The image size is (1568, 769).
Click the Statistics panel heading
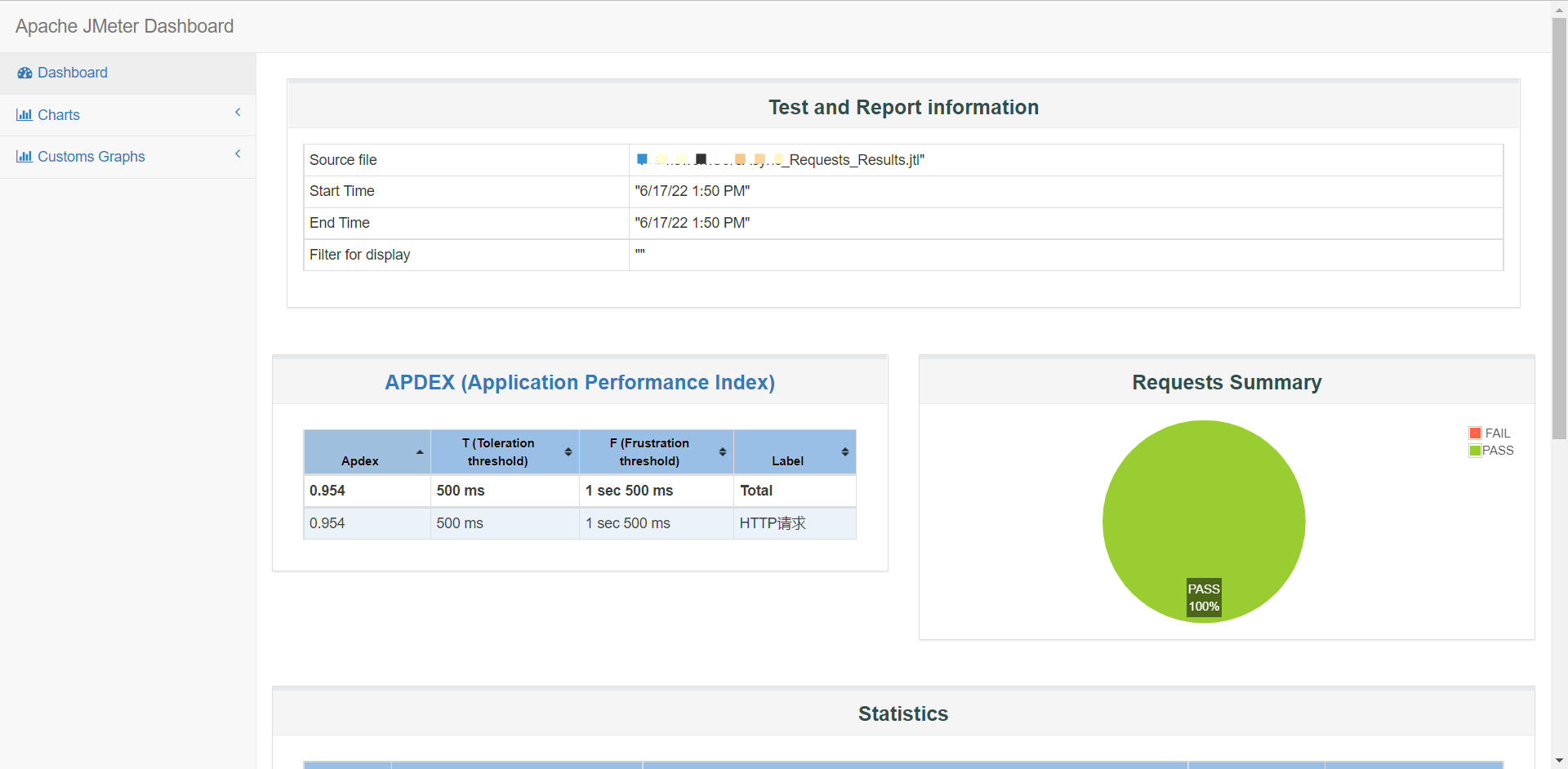coord(903,714)
